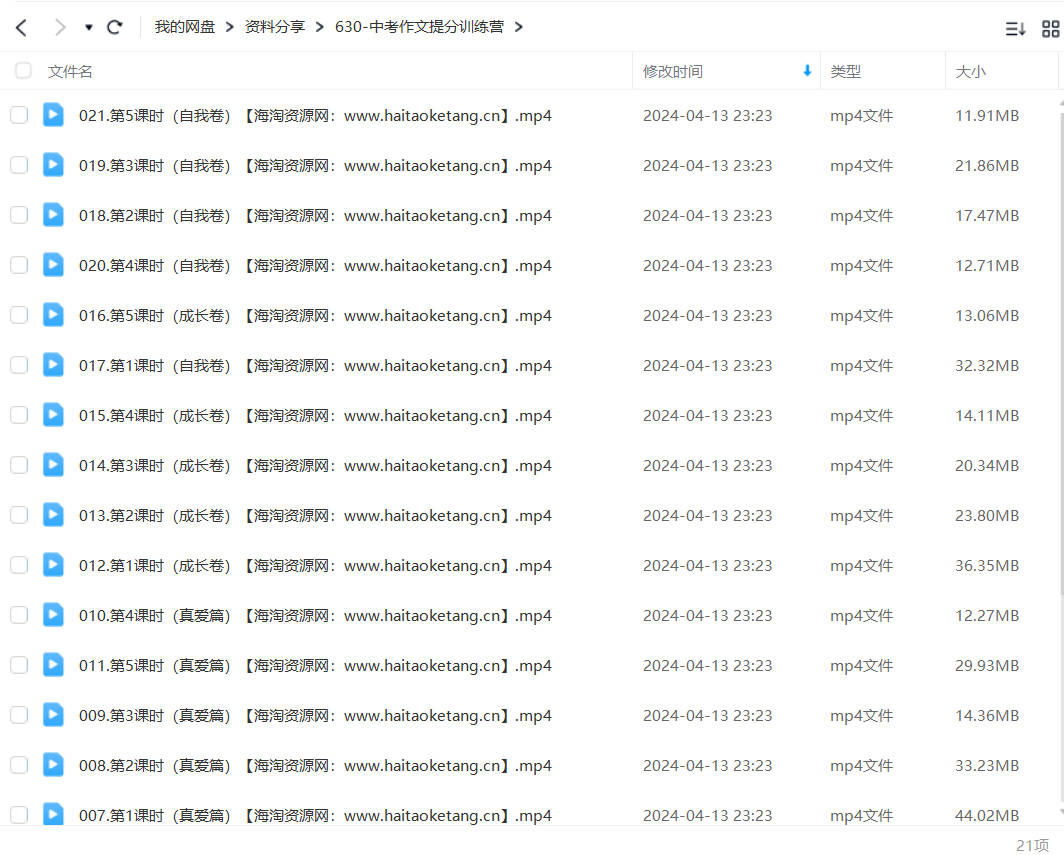Viewport: 1064px width, 855px height.
Task: Open file name 009.第3课时（真爱篇）
Action: click(315, 715)
